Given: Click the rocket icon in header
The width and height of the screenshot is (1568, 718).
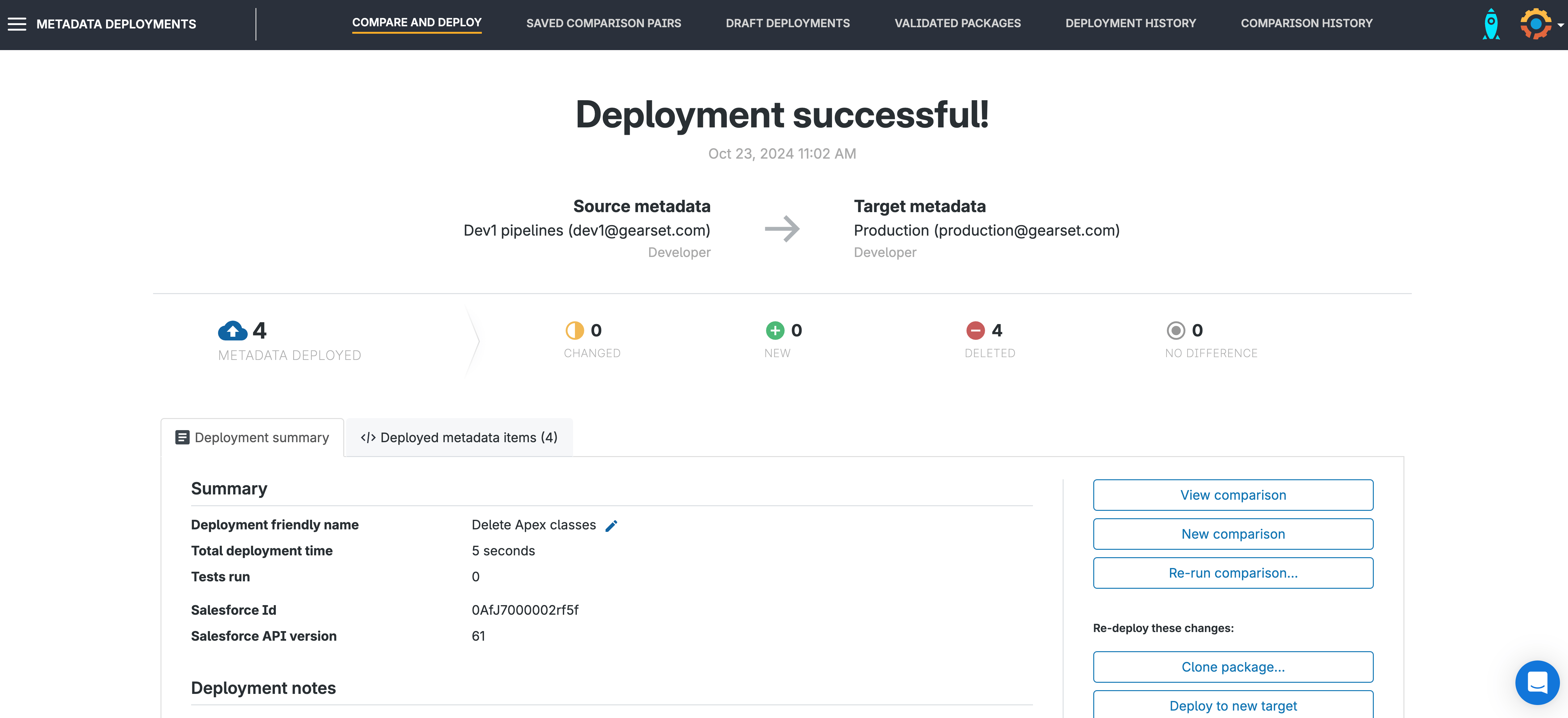Looking at the screenshot, I should (1491, 24).
